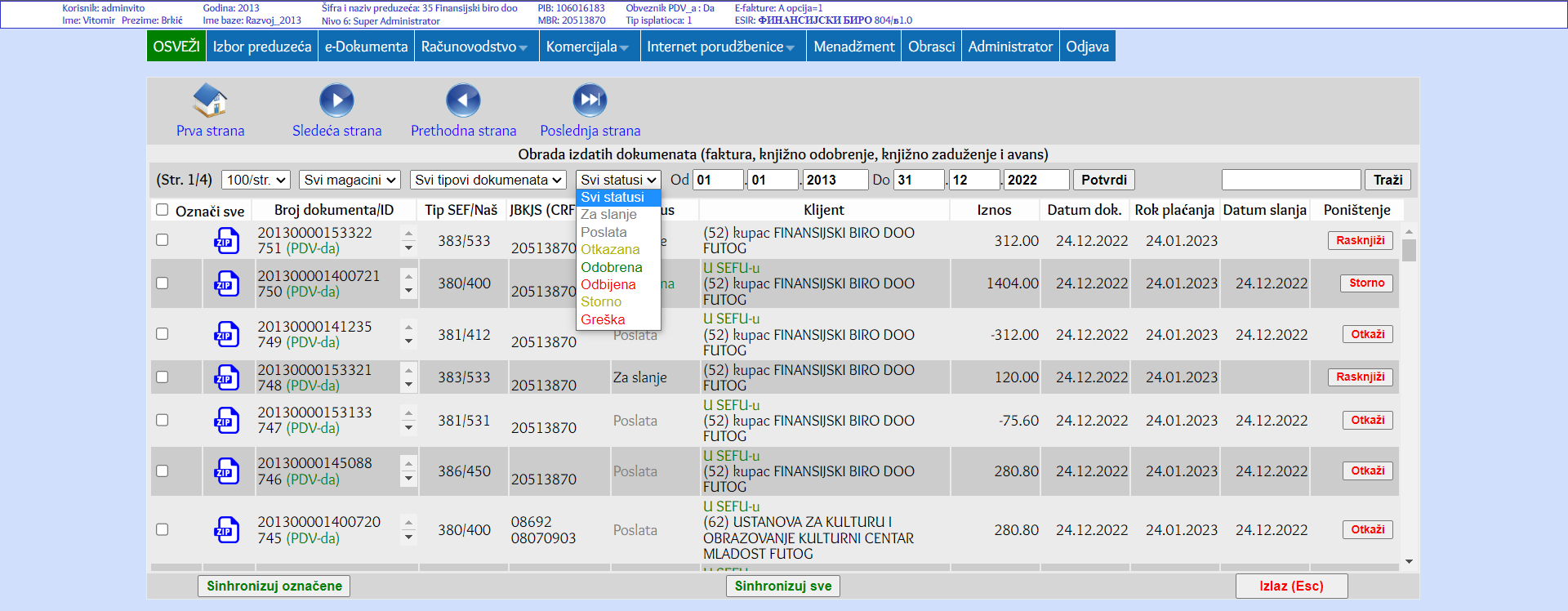Click the Do year field 2022
Image resolution: width=1568 pixels, height=611 pixels.
(x=1036, y=180)
